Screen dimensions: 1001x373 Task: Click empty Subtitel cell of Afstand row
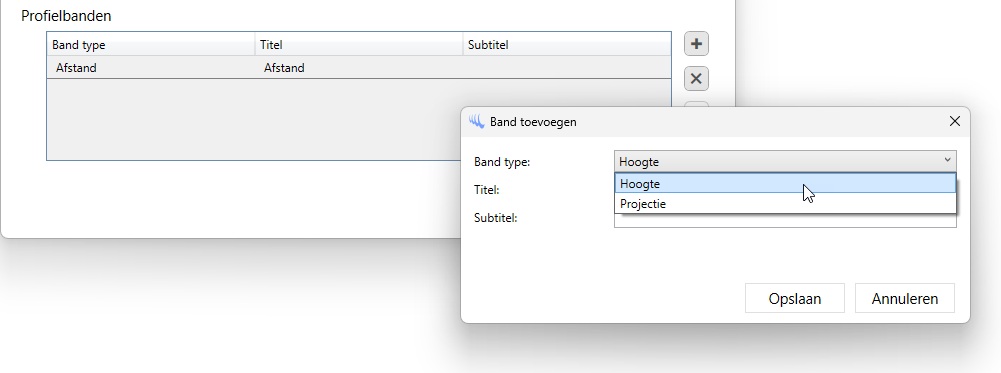click(567, 68)
